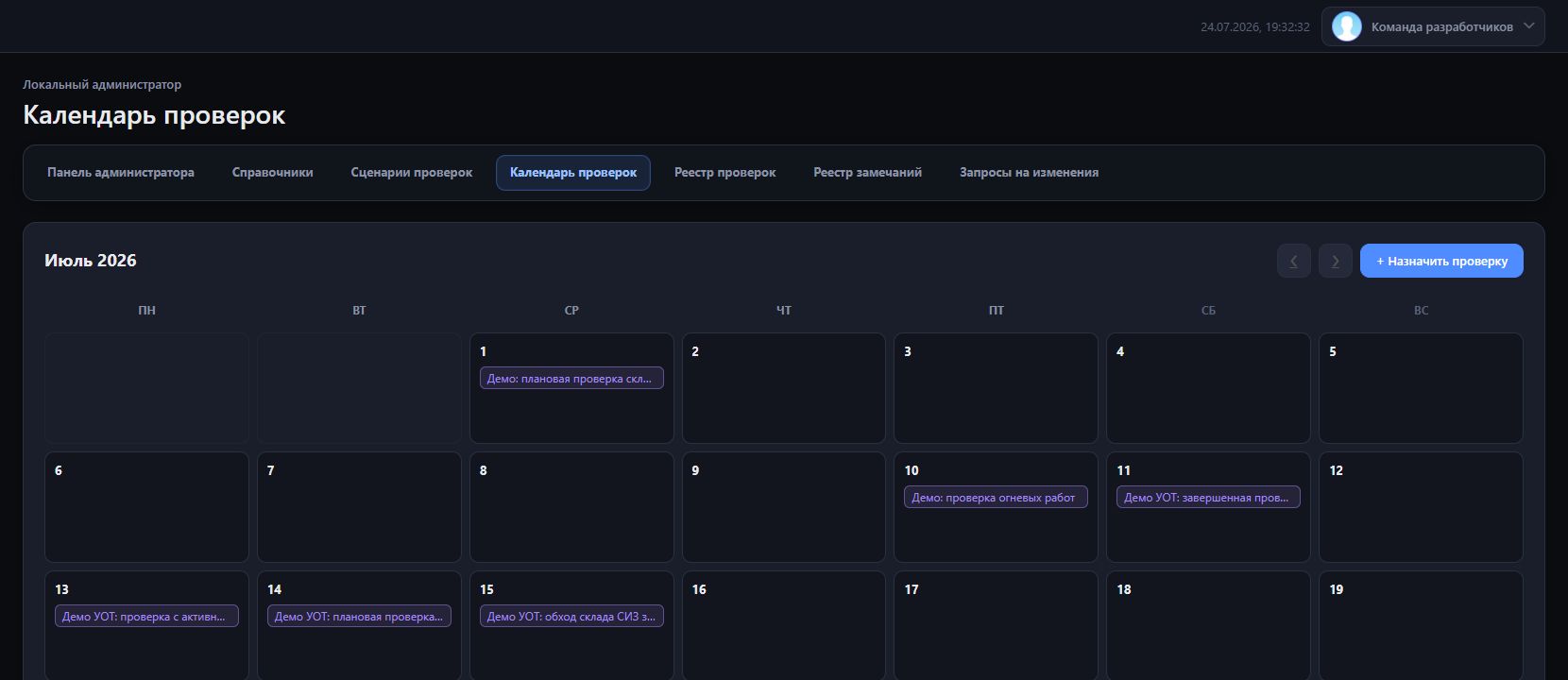Select the day cell for July 17
The width and height of the screenshot is (1568, 680).
pyautogui.click(x=996, y=625)
